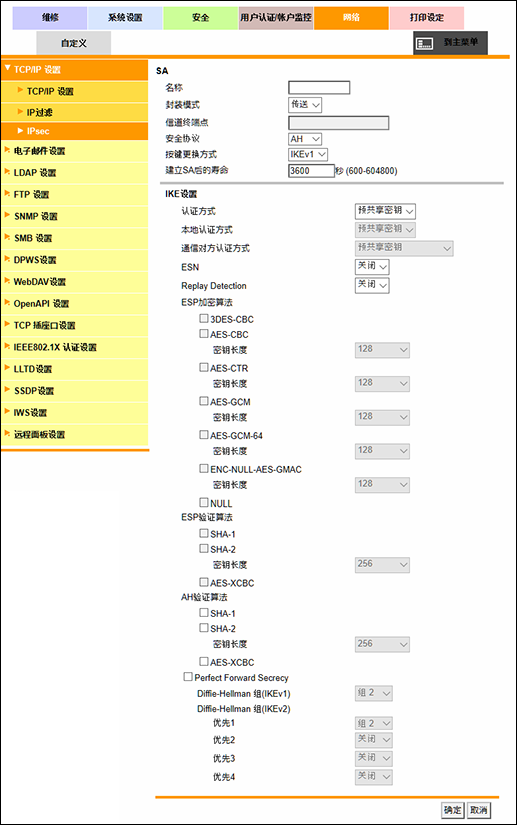This screenshot has width=517, height=825.
Task: Open the 优先1 dropdown
Action: pos(374,723)
